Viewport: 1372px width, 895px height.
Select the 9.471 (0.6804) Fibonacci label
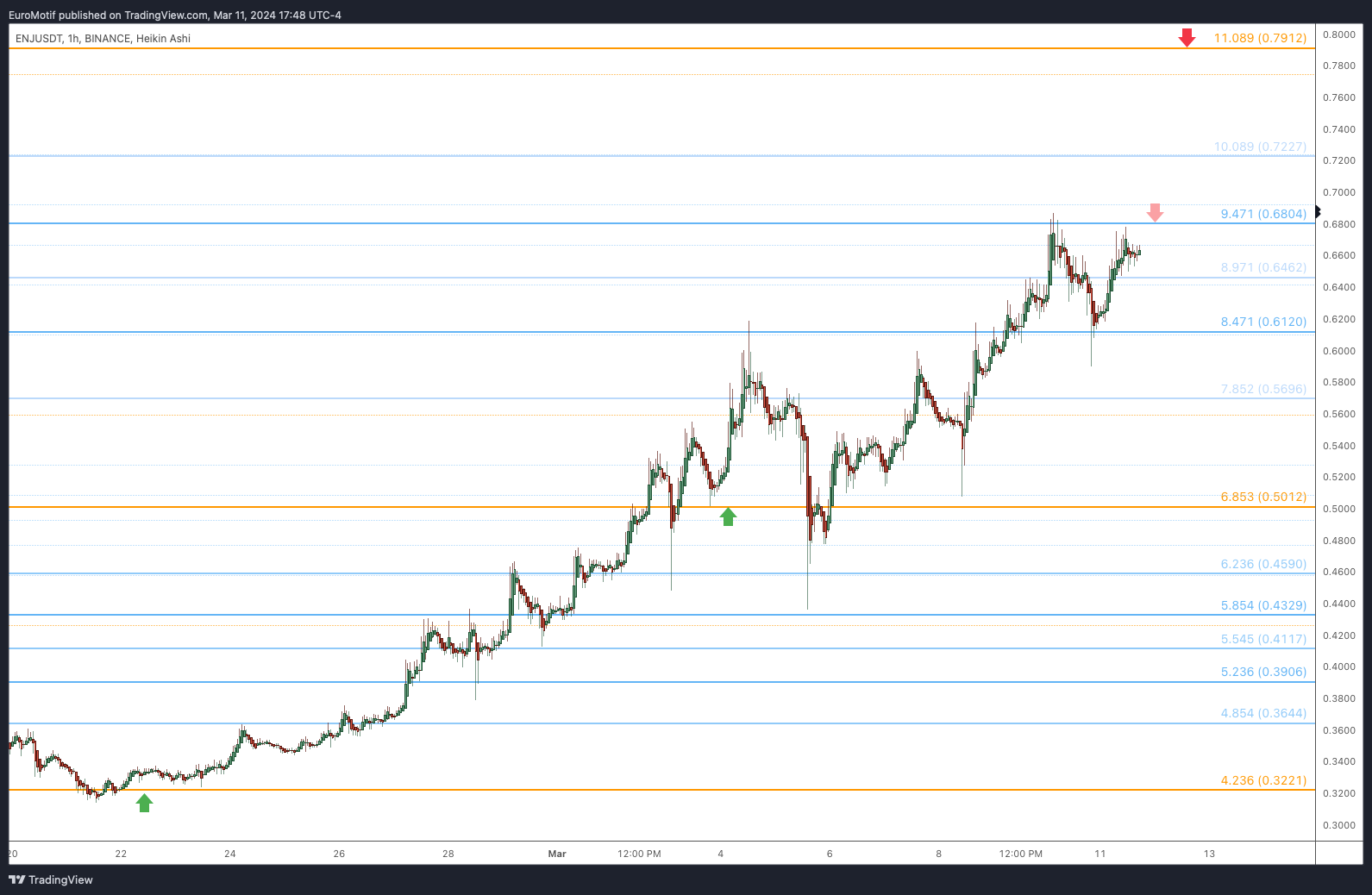[1263, 214]
